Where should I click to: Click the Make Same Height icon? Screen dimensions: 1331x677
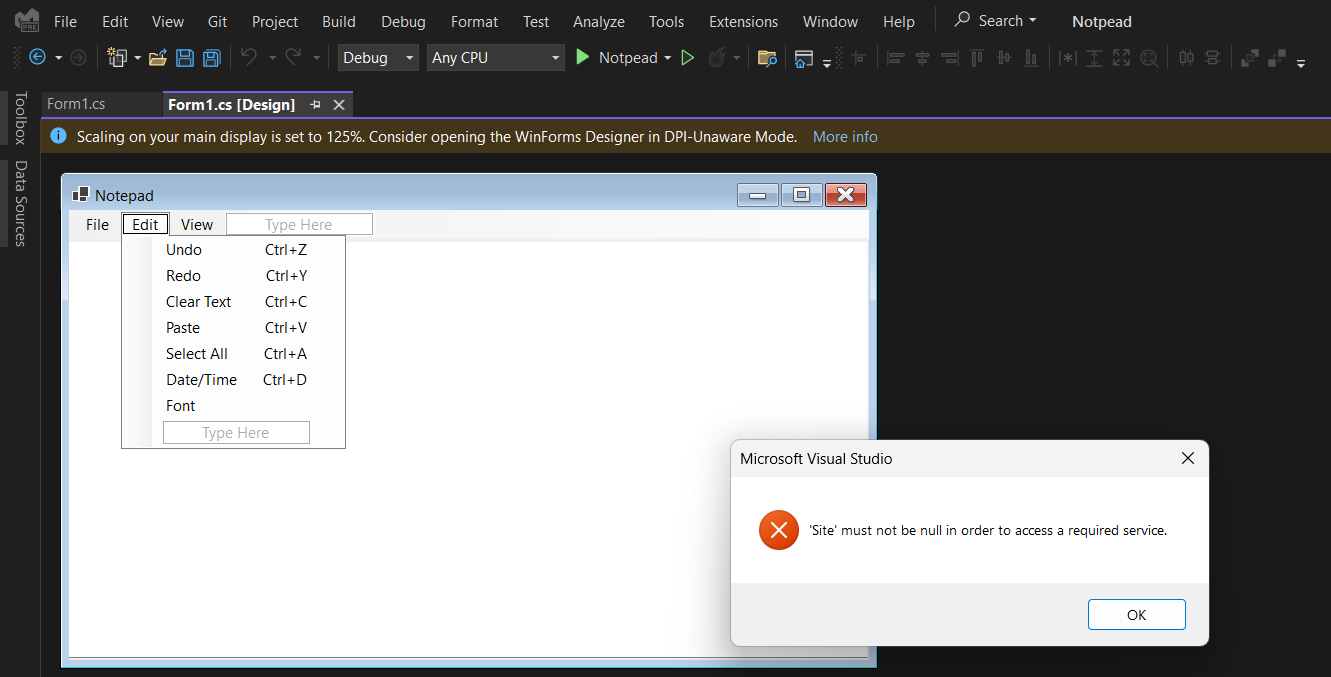[1095, 58]
